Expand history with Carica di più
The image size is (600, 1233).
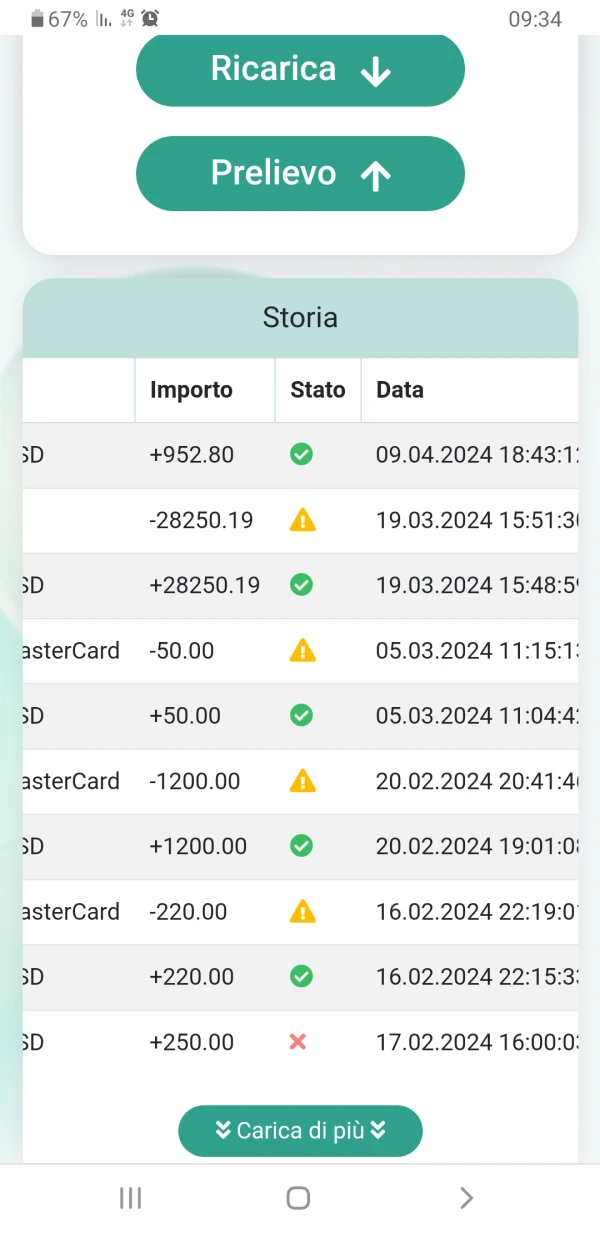(x=300, y=1131)
